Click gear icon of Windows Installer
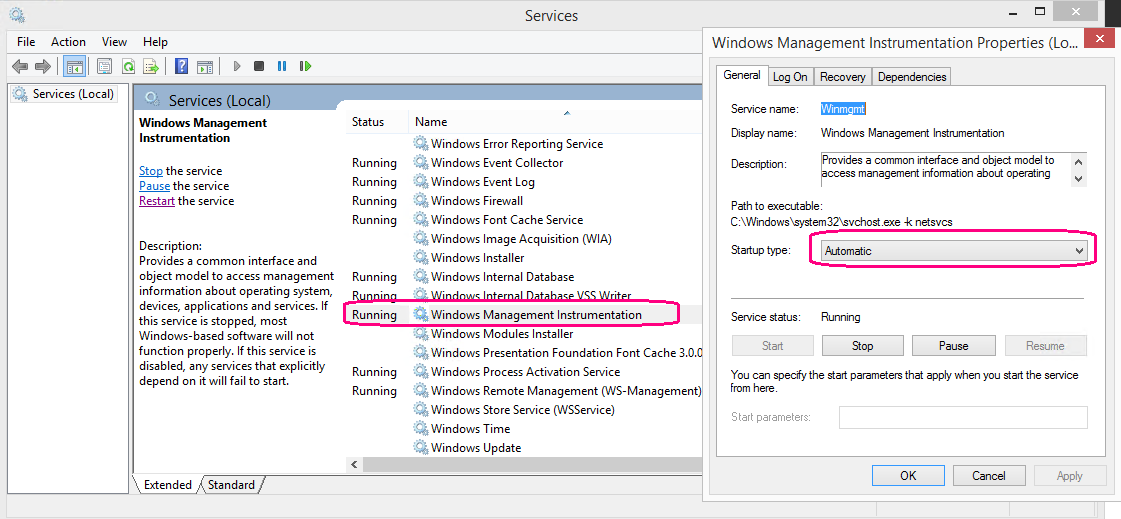 click(x=420, y=258)
